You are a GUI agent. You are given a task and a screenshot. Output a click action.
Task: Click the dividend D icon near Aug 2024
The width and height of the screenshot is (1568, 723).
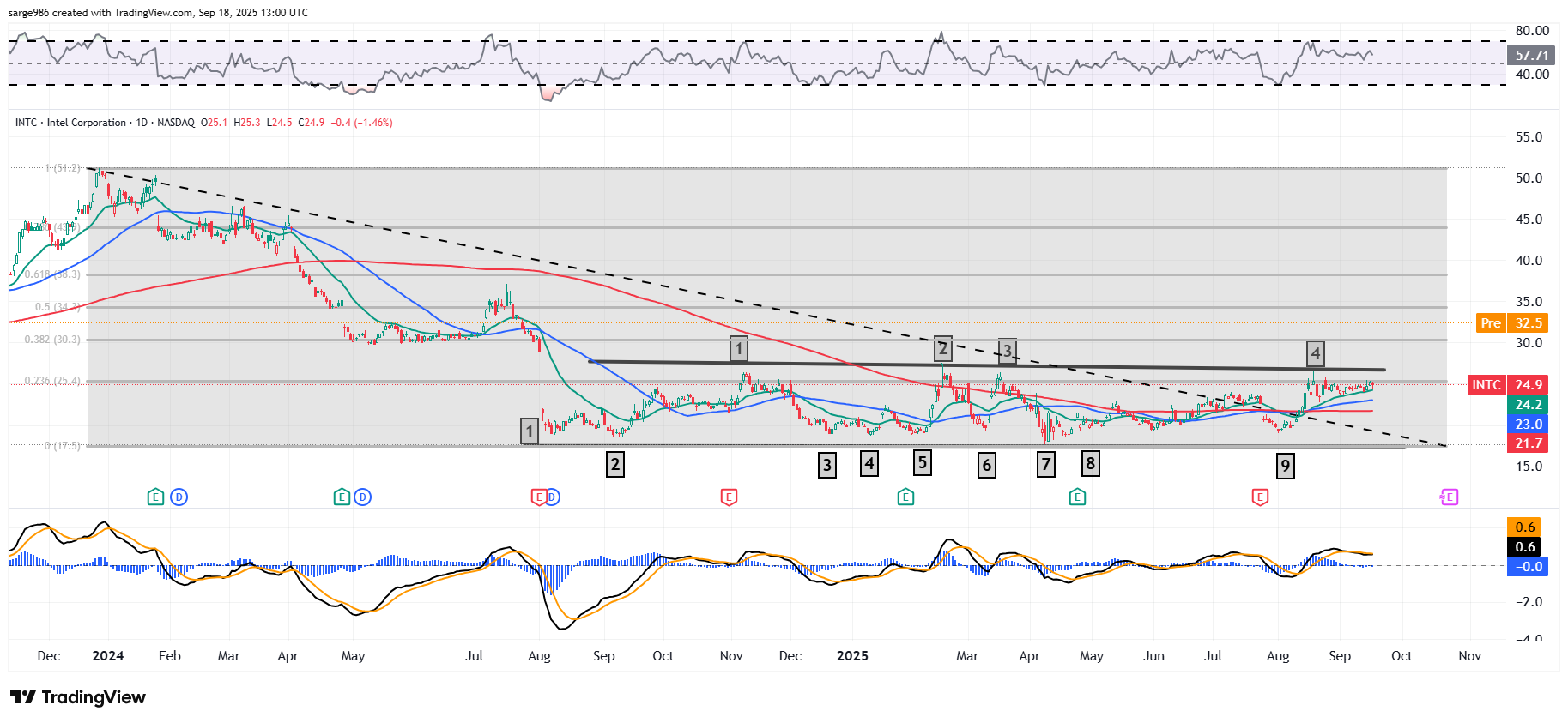[552, 497]
